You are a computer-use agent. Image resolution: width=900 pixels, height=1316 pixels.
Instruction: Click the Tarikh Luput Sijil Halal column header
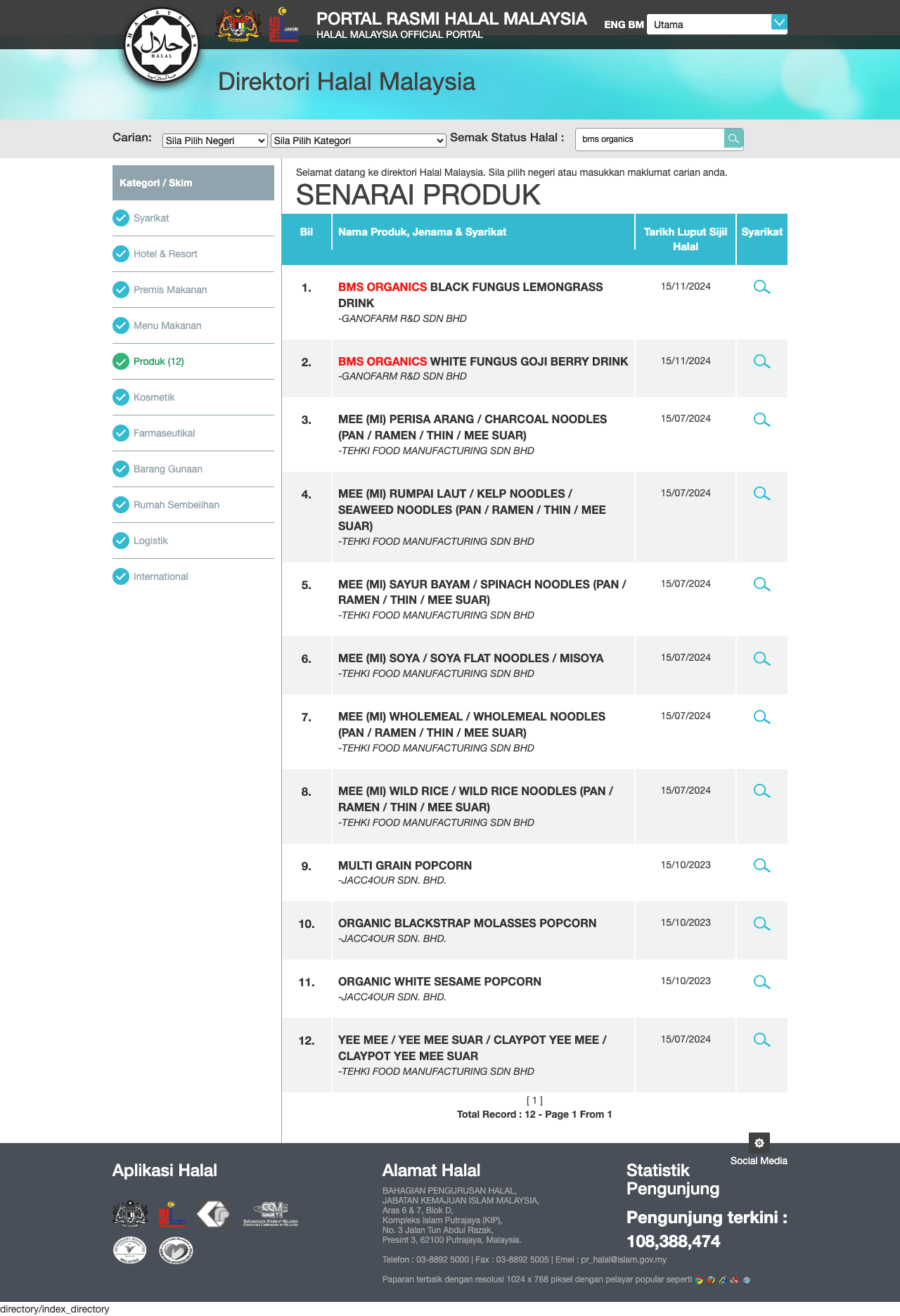686,239
